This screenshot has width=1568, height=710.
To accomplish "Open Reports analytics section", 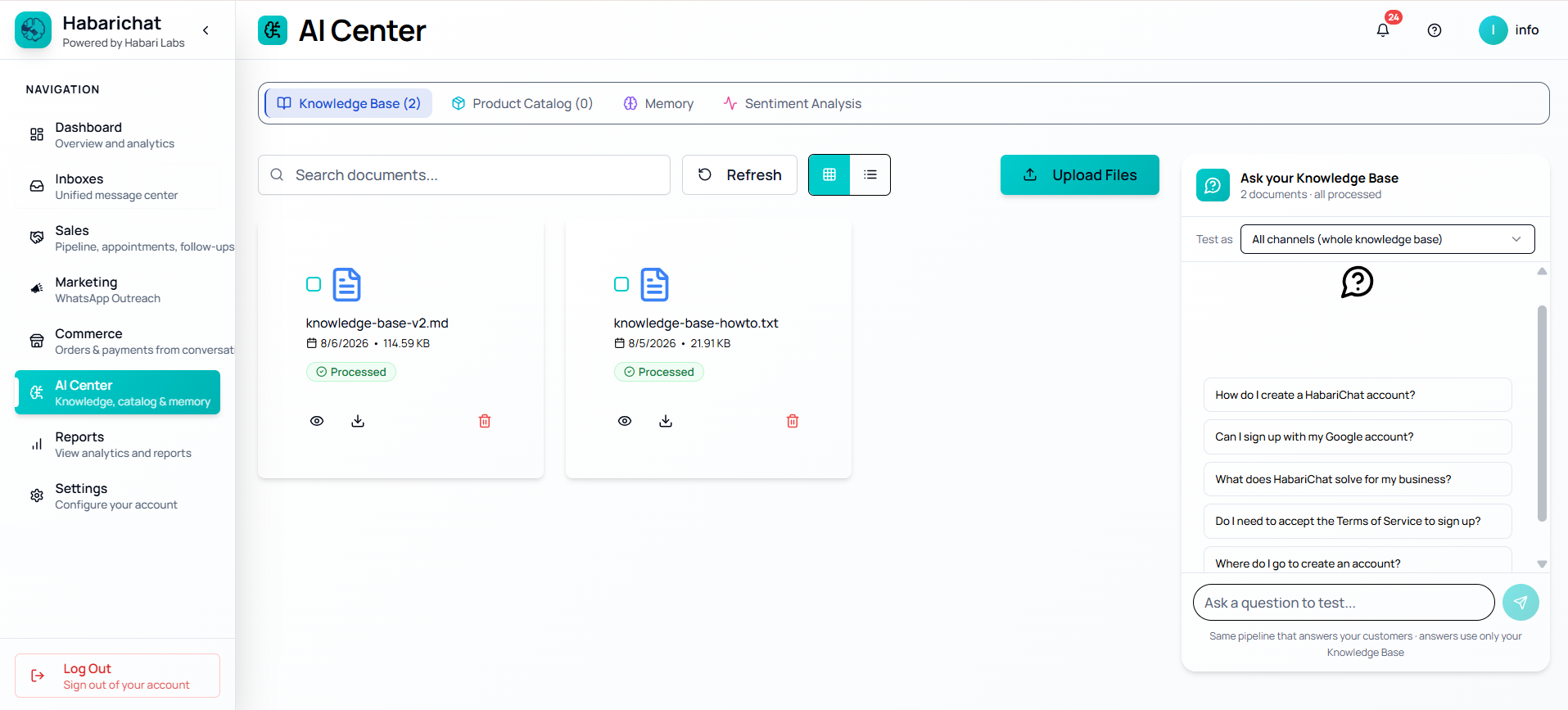I will tap(117, 445).
